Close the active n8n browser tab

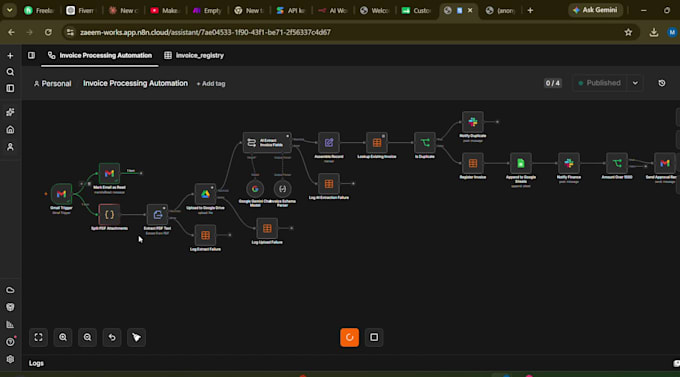pos(470,10)
